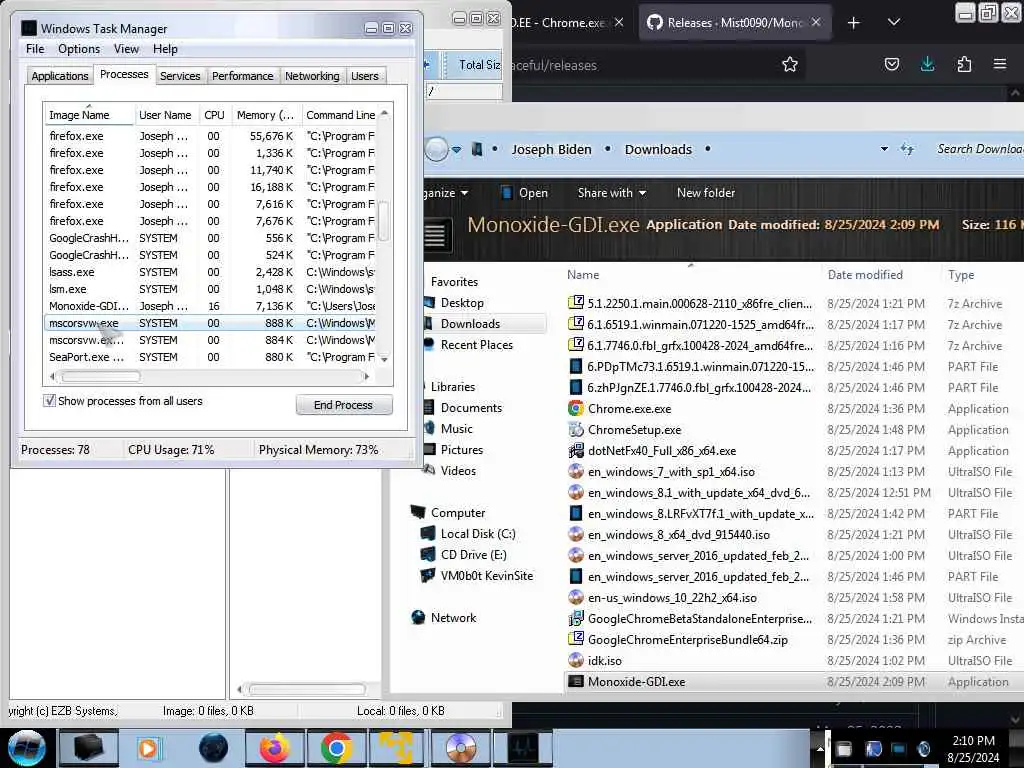This screenshot has height=768, width=1024.
Task: Open Local Disk (C:) in navigation pane
Action: [x=477, y=534]
